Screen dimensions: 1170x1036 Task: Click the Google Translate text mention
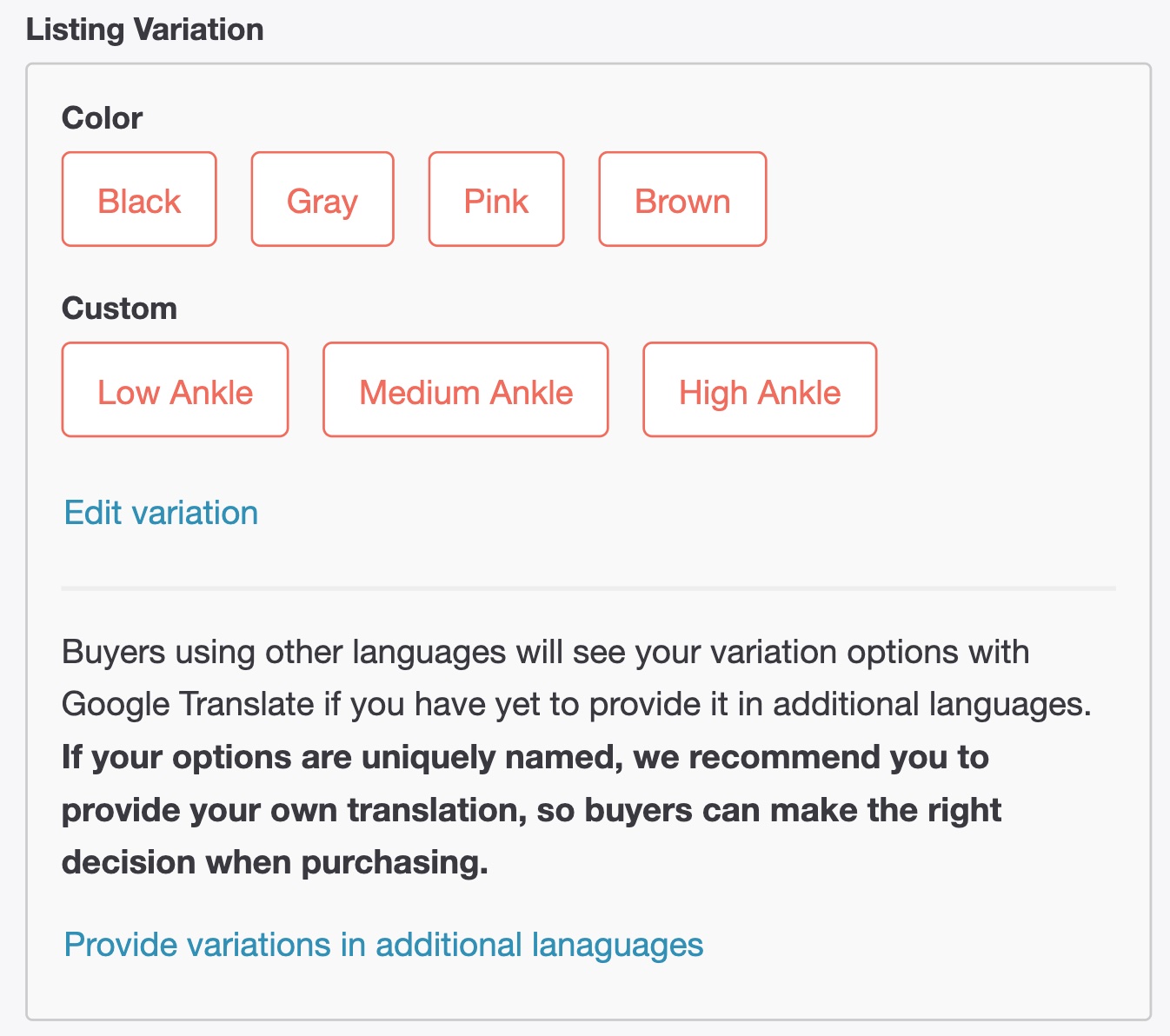tap(188, 704)
